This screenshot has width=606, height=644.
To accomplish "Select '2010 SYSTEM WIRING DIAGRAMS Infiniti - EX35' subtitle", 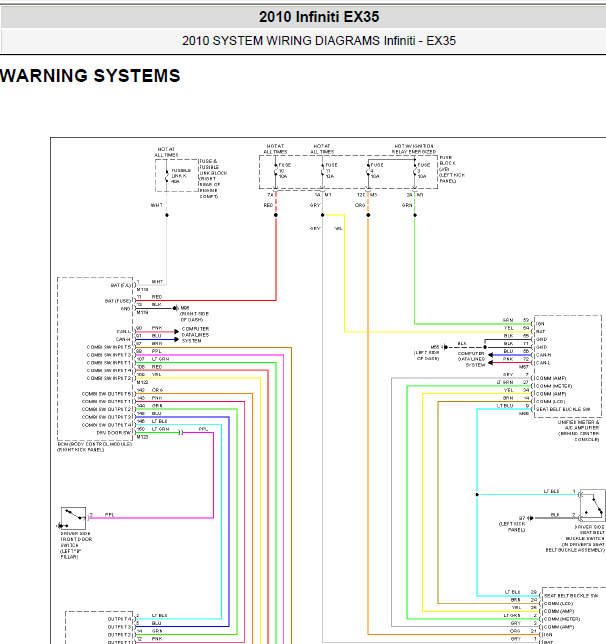I will 319,41.
